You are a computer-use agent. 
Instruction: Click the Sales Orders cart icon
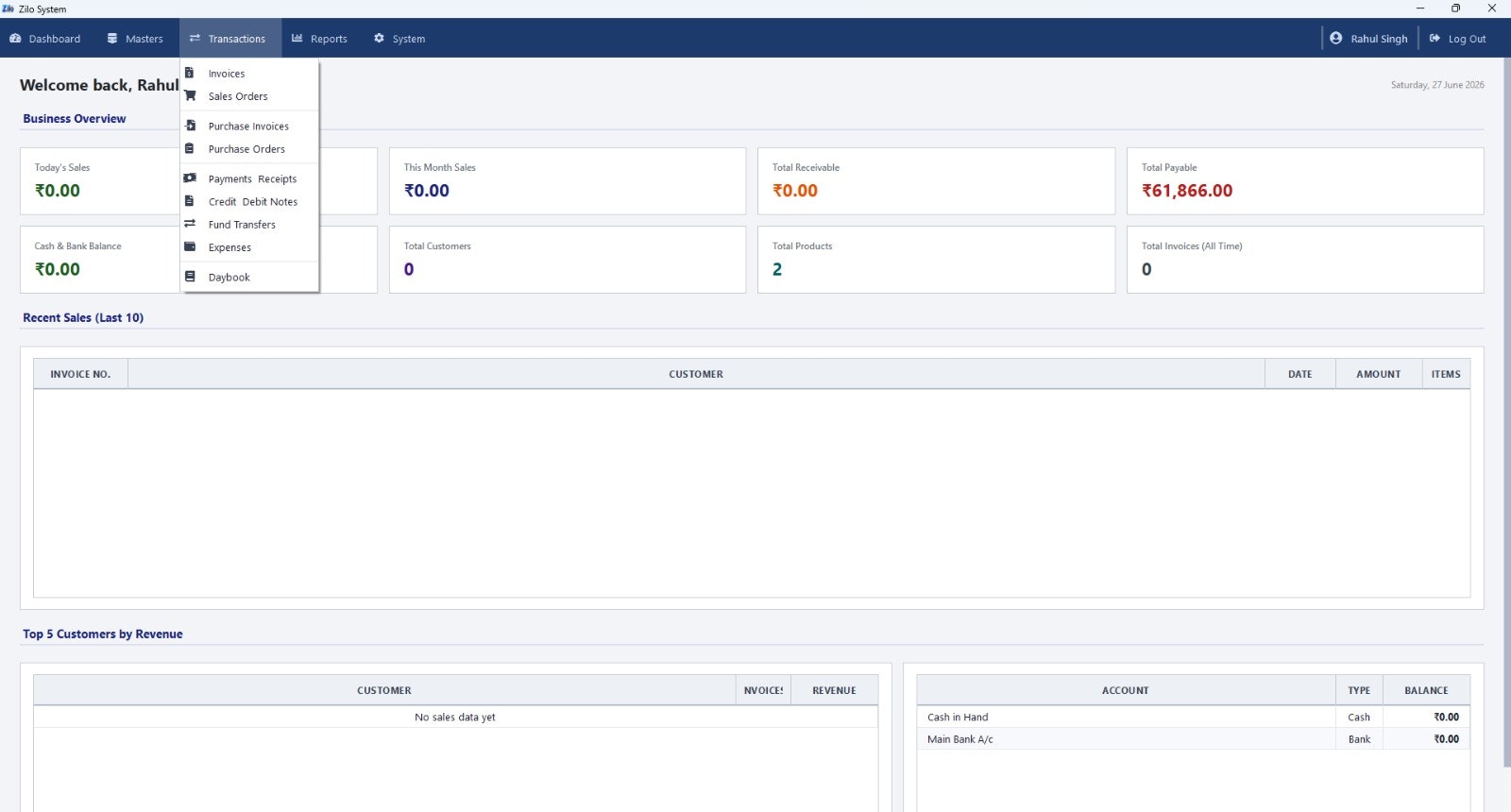click(190, 95)
